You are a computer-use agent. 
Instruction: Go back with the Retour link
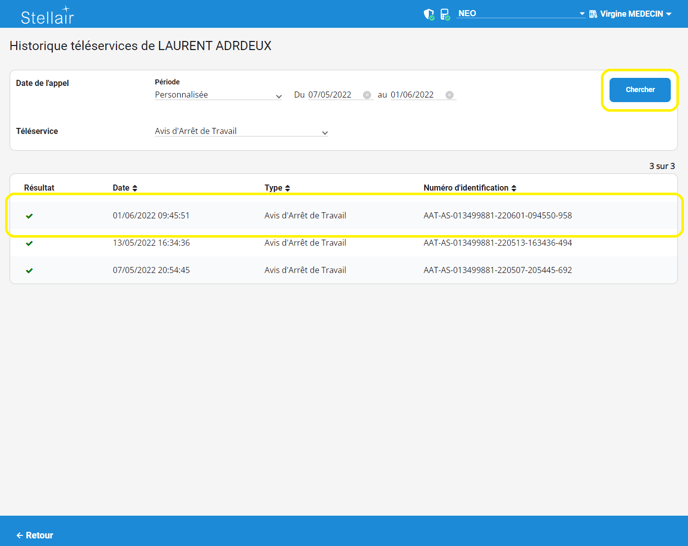tap(35, 535)
